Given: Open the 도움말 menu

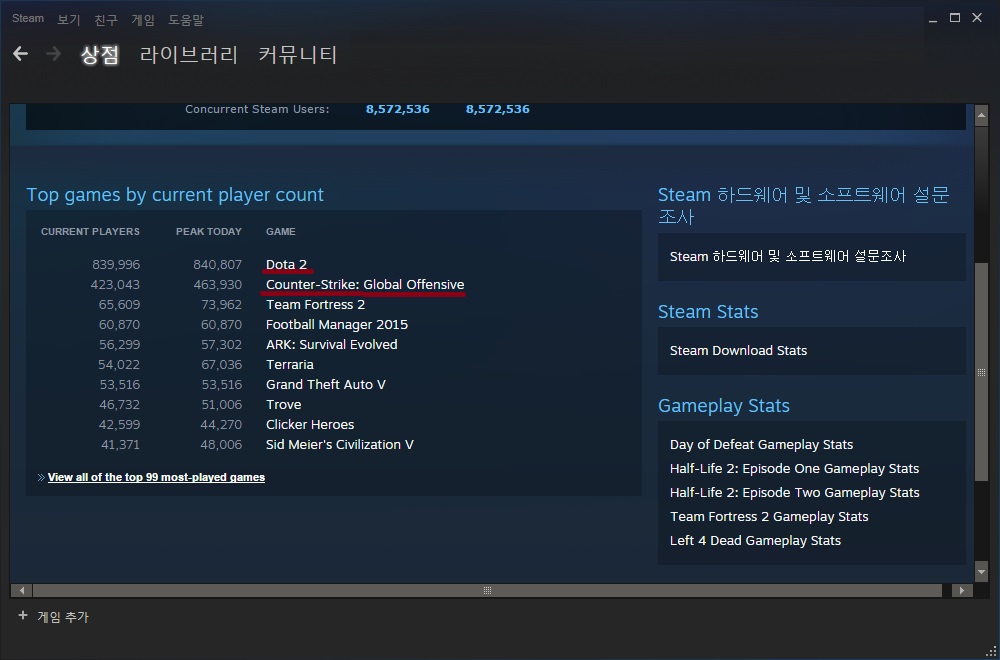Looking at the screenshot, I should point(185,19).
